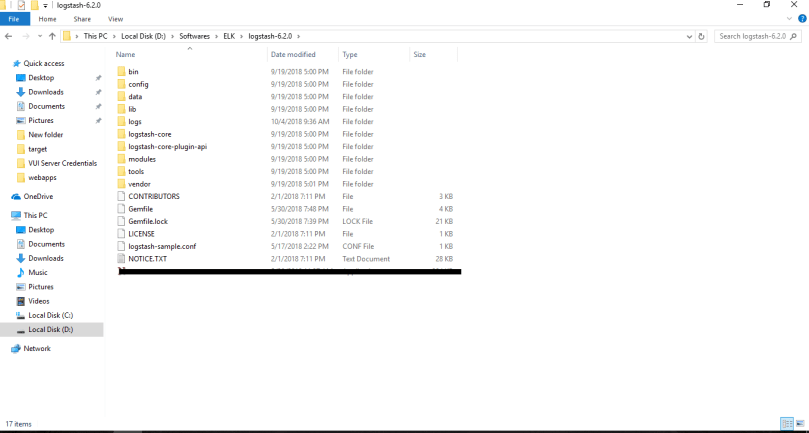Screen dimensions: 809x433
Task: Click New folder quick access toolbar icon
Action: pyautogui.click(x=35, y=5)
